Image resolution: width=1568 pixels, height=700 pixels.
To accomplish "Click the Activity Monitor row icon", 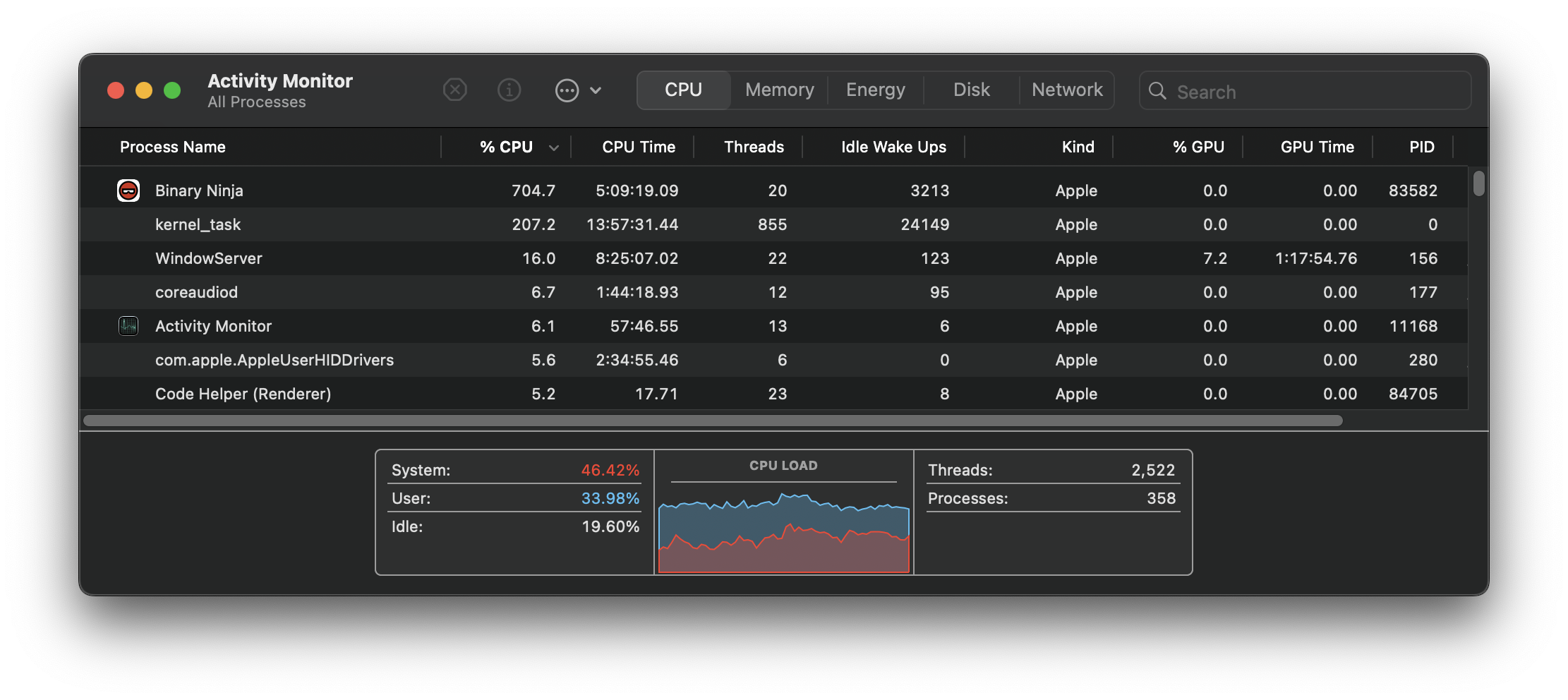I will (x=128, y=326).
